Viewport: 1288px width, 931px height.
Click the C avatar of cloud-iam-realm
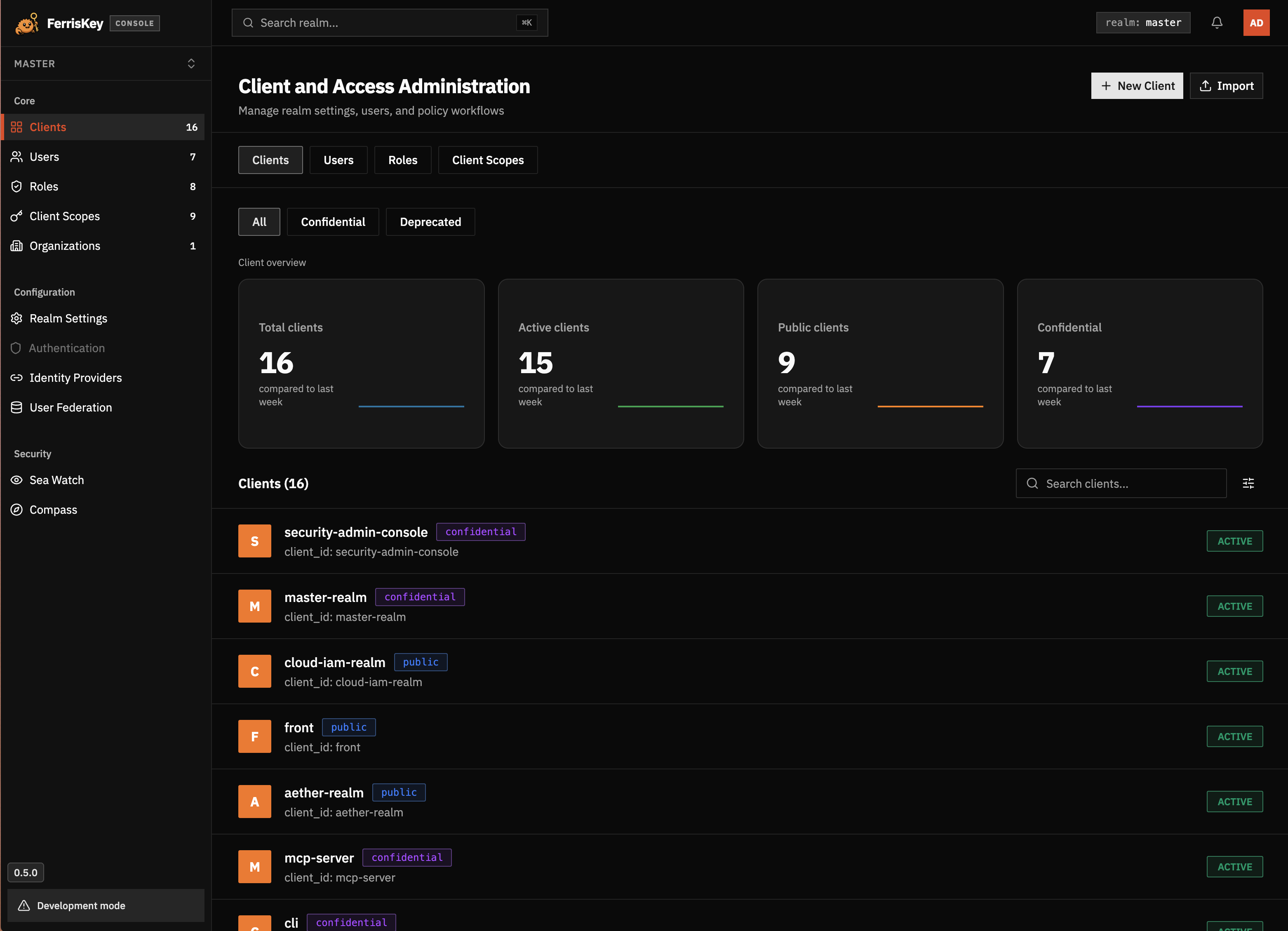tap(254, 671)
